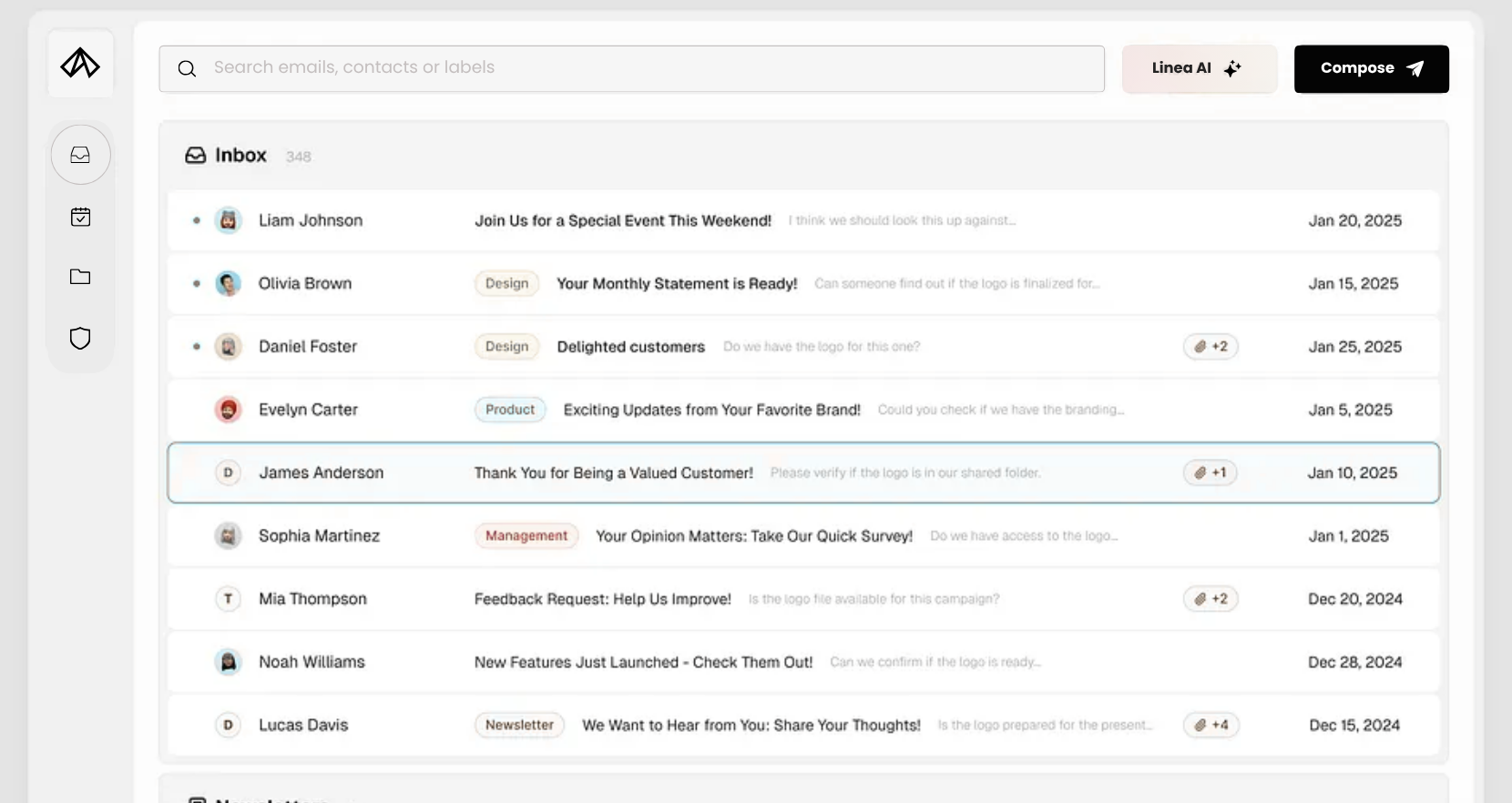Screen dimensions: 1512x803
Task: Open the Inbox icon in sidebar
Action: pos(80,155)
